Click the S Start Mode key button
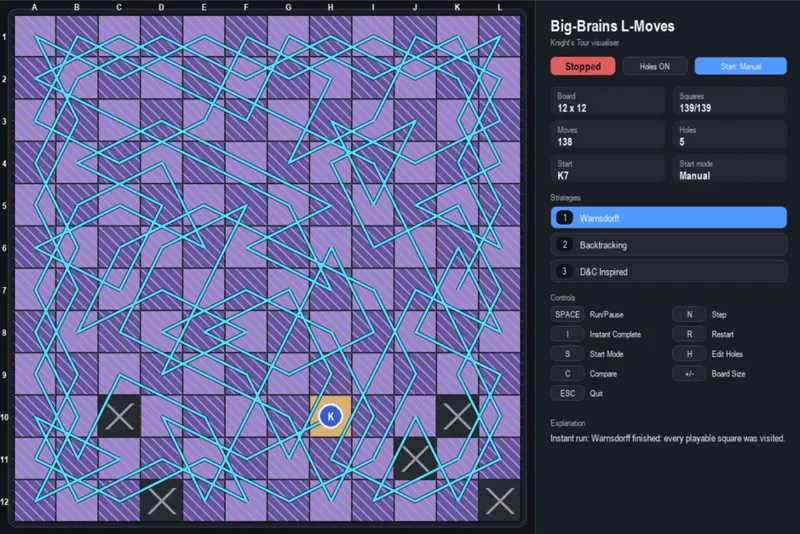Screen dimensions: 800x534 tap(567, 354)
